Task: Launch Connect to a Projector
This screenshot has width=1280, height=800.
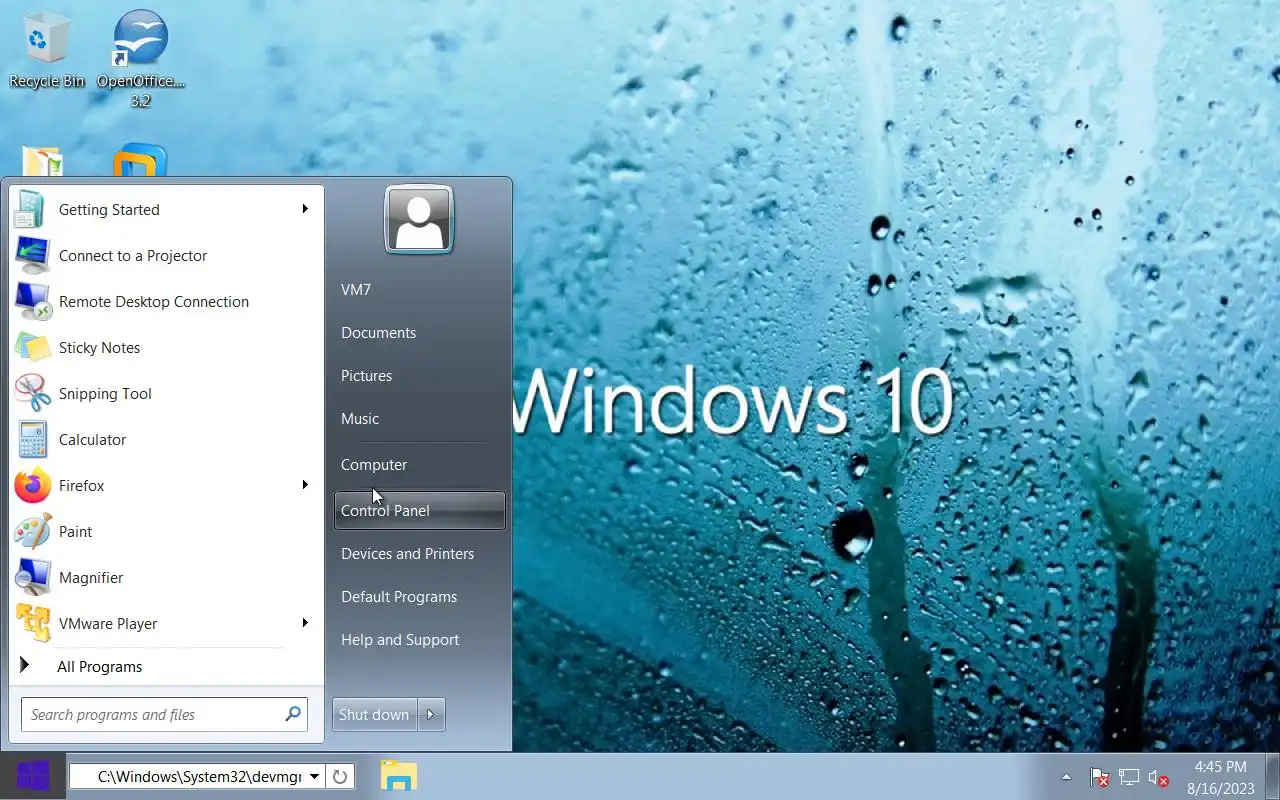Action: point(166,255)
